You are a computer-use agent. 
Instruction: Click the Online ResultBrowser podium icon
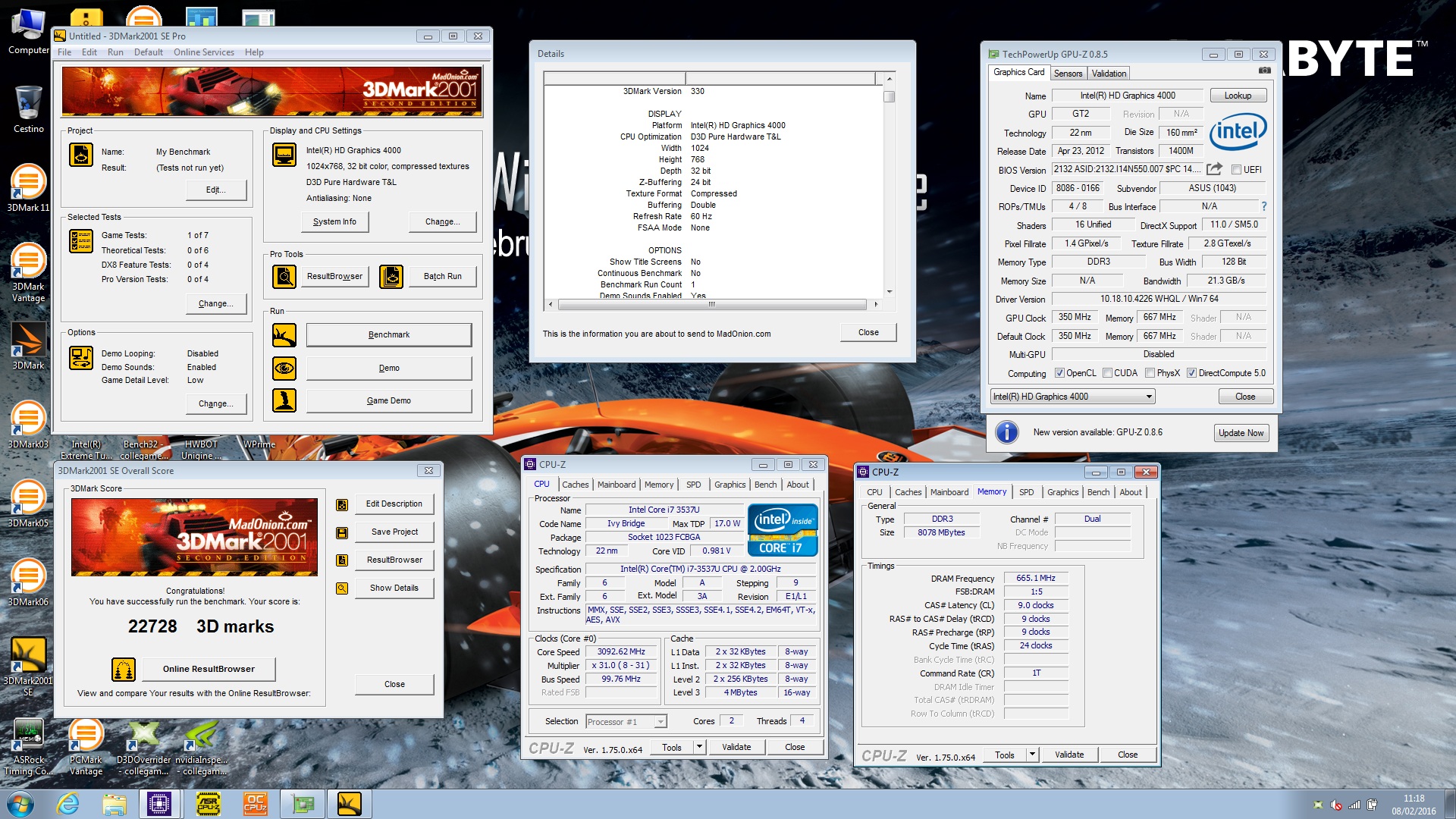tap(124, 670)
